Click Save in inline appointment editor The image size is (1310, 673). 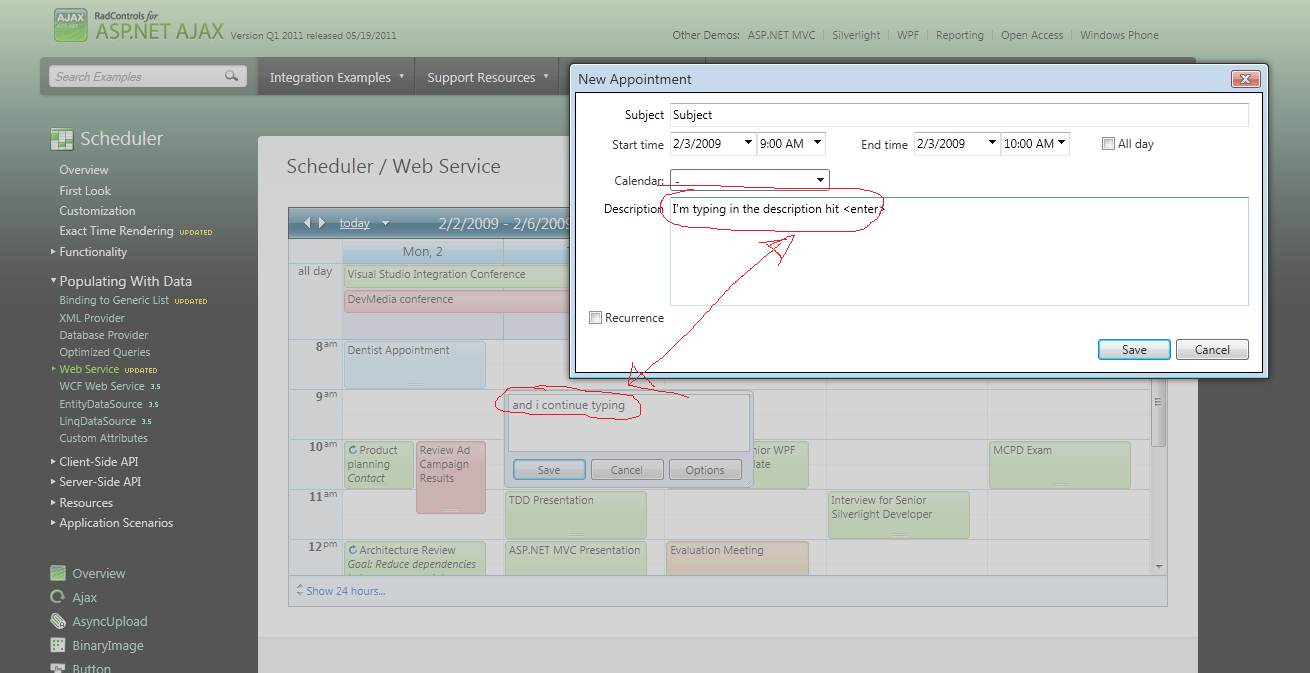click(x=549, y=470)
